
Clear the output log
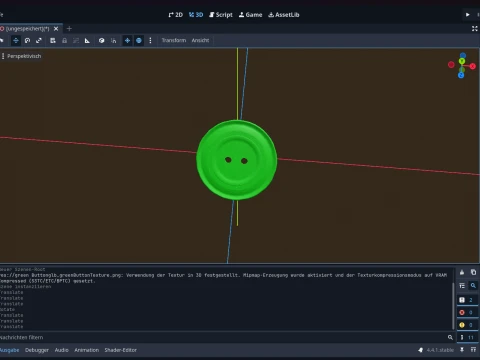click(462, 272)
